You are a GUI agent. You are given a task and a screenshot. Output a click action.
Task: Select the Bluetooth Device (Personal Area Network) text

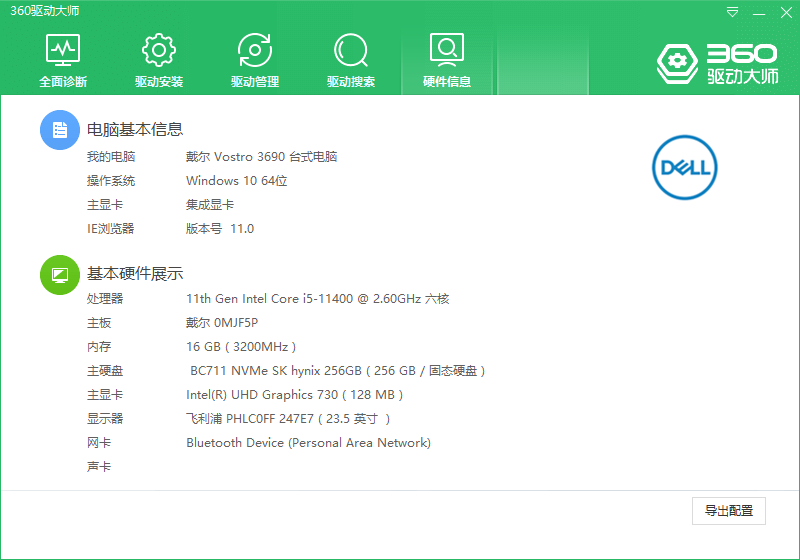pyautogui.click(x=308, y=443)
